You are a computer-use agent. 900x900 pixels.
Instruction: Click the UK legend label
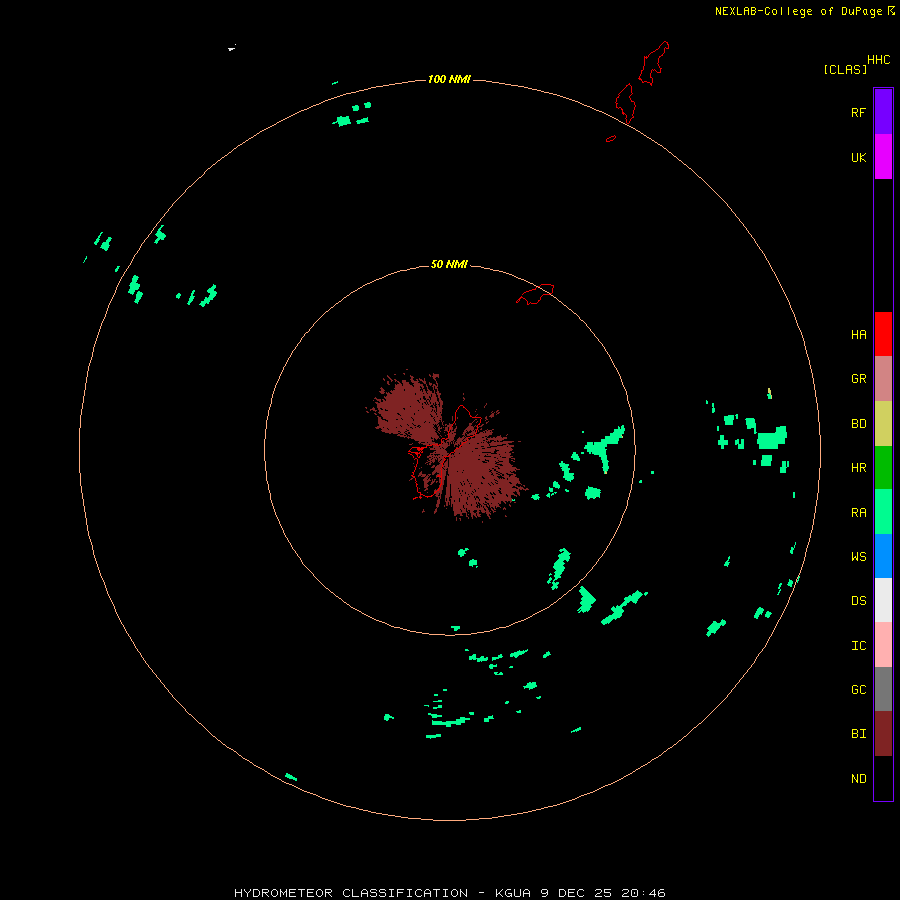pos(858,157)
